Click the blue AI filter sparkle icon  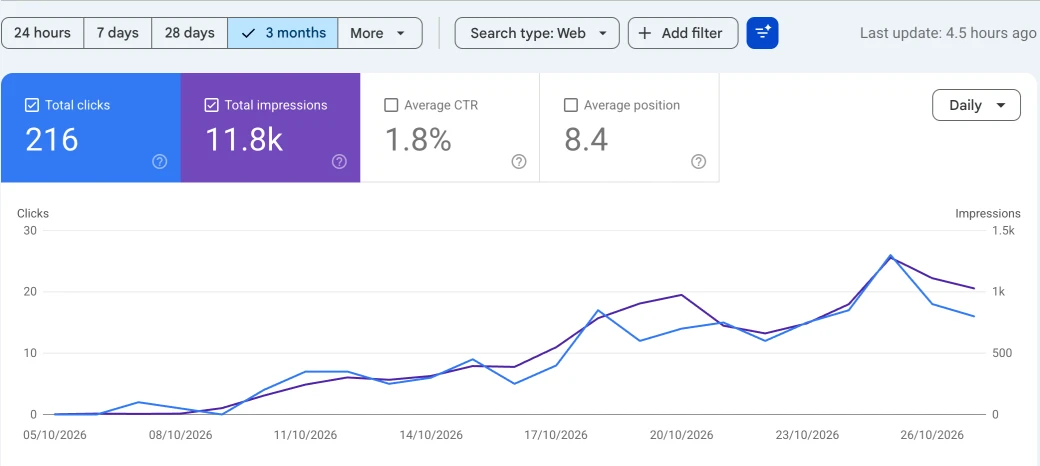tap(763, 33)
